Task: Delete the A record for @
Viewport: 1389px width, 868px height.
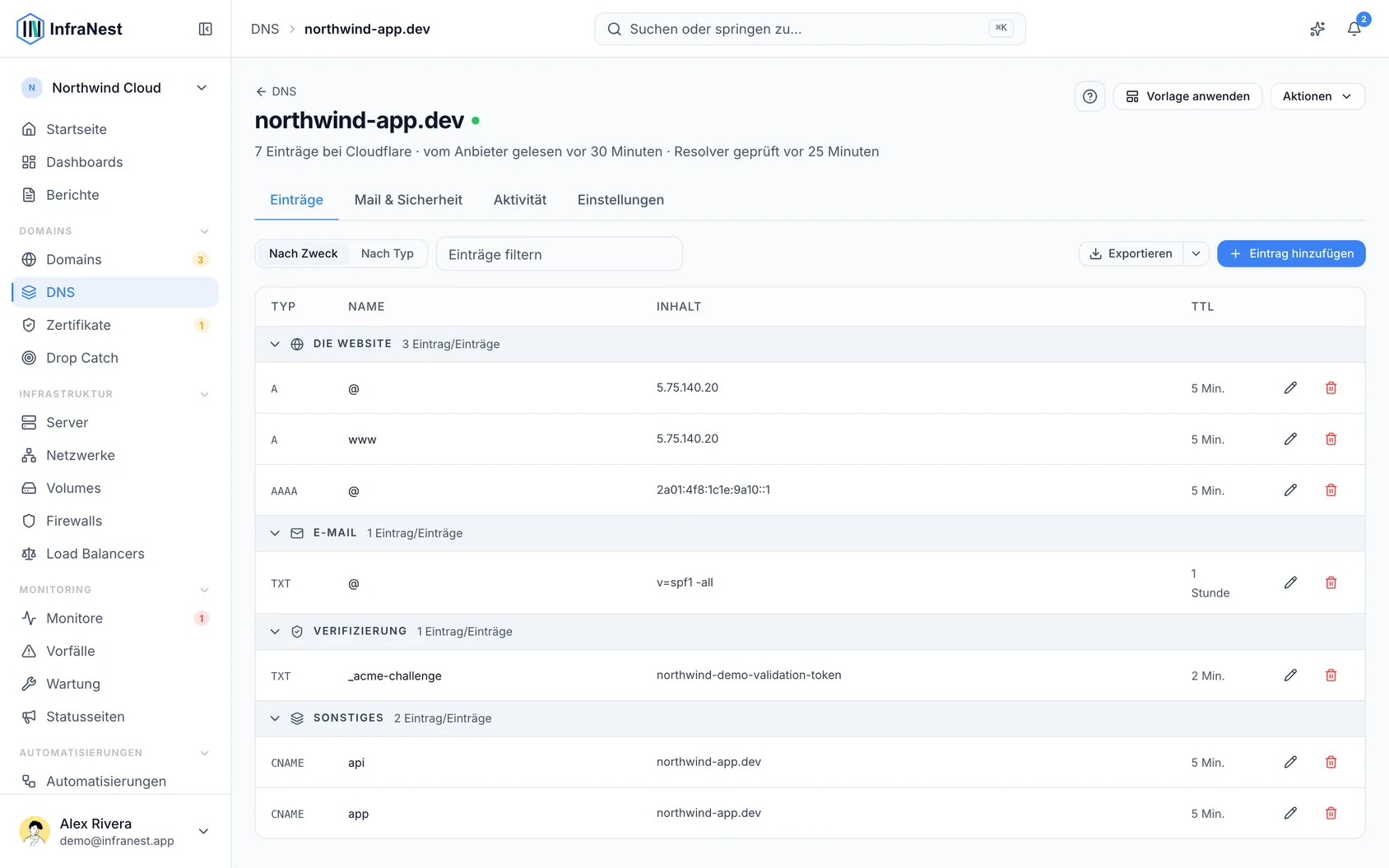Action: click(x=1331, y=388)
